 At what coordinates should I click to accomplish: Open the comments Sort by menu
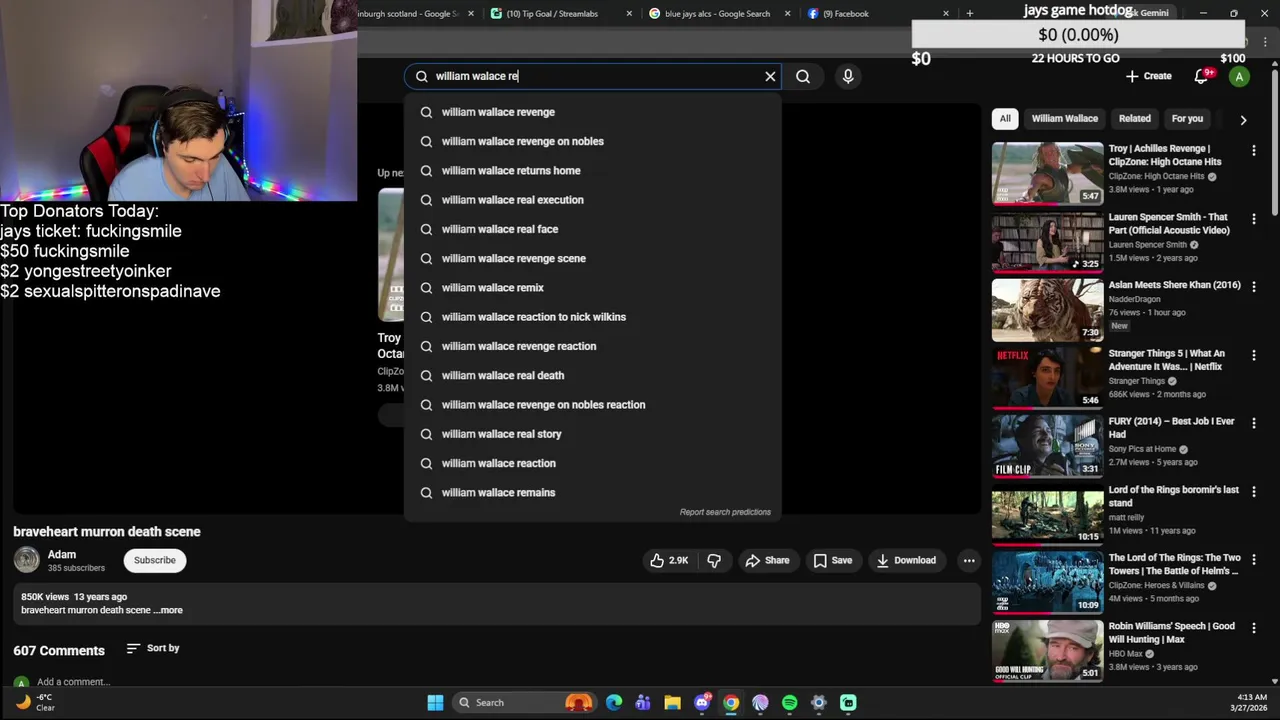click(x=153, y=648)
